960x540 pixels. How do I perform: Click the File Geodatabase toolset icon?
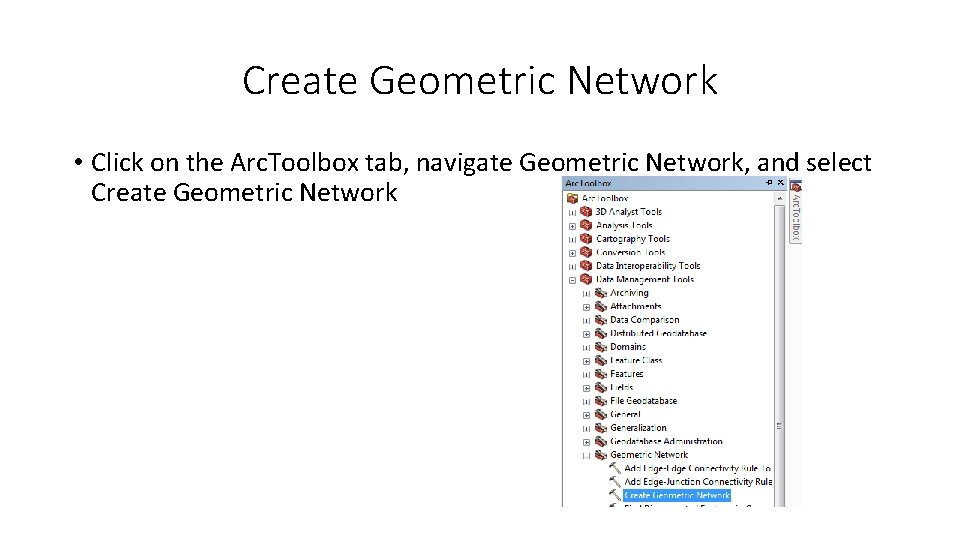click(x=601, y=401)
